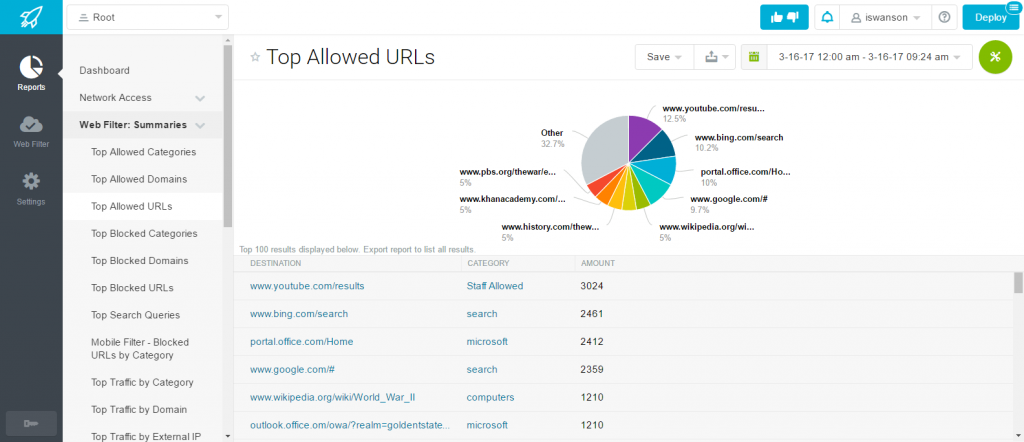Select Top Blocked Categories report

[x=144, y=234]
